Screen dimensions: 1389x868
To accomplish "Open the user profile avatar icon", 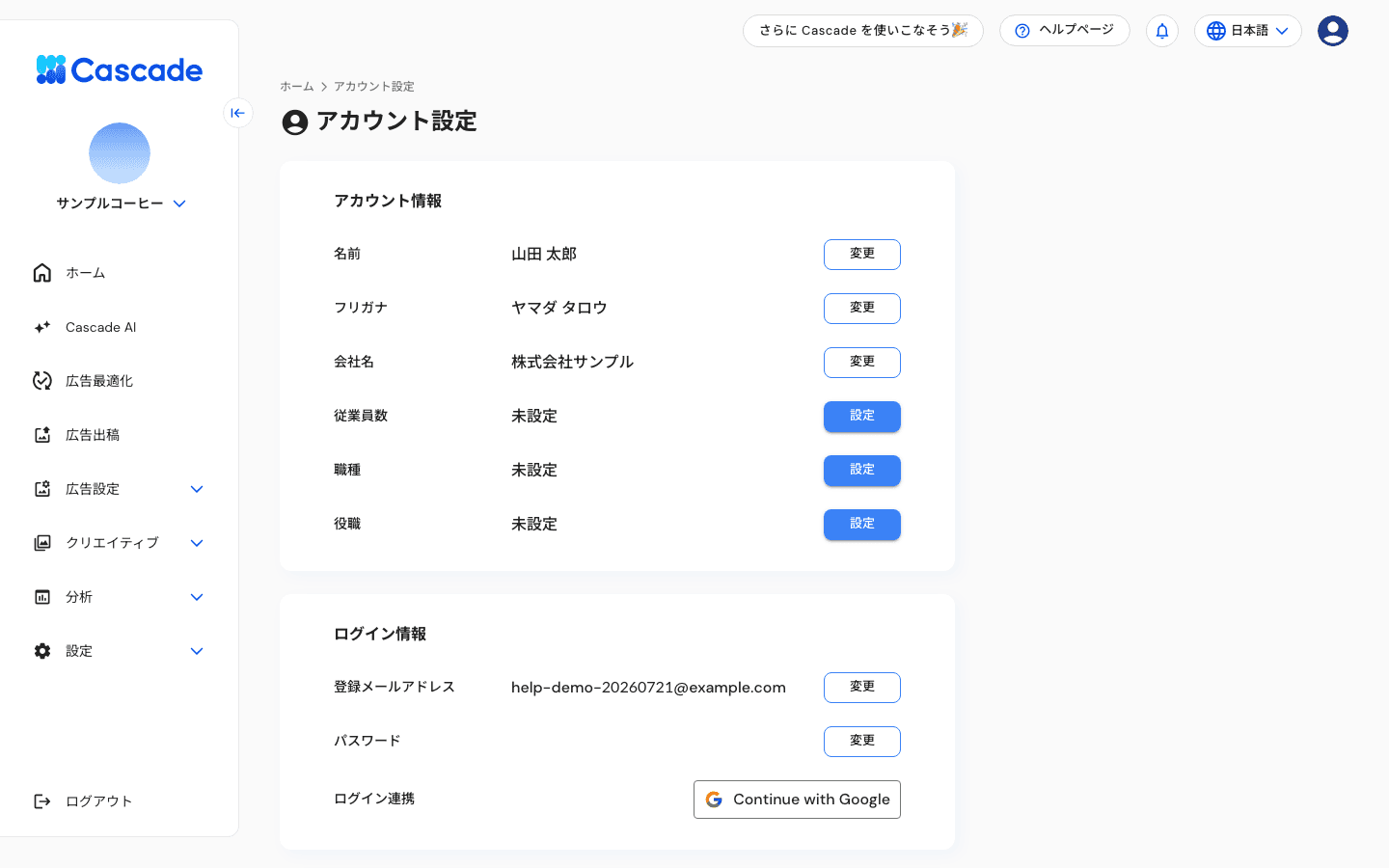I will pos(1333,31).
